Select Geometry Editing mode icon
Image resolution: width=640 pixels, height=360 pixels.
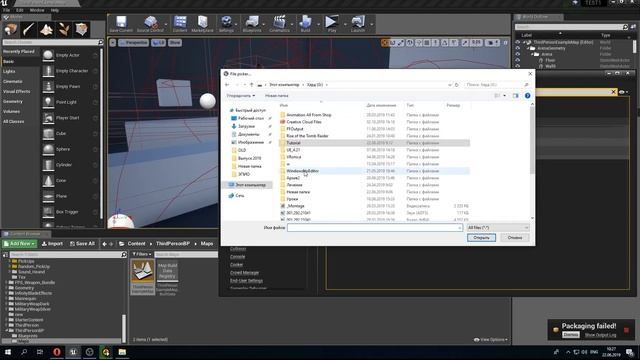[x=81, y=29]
